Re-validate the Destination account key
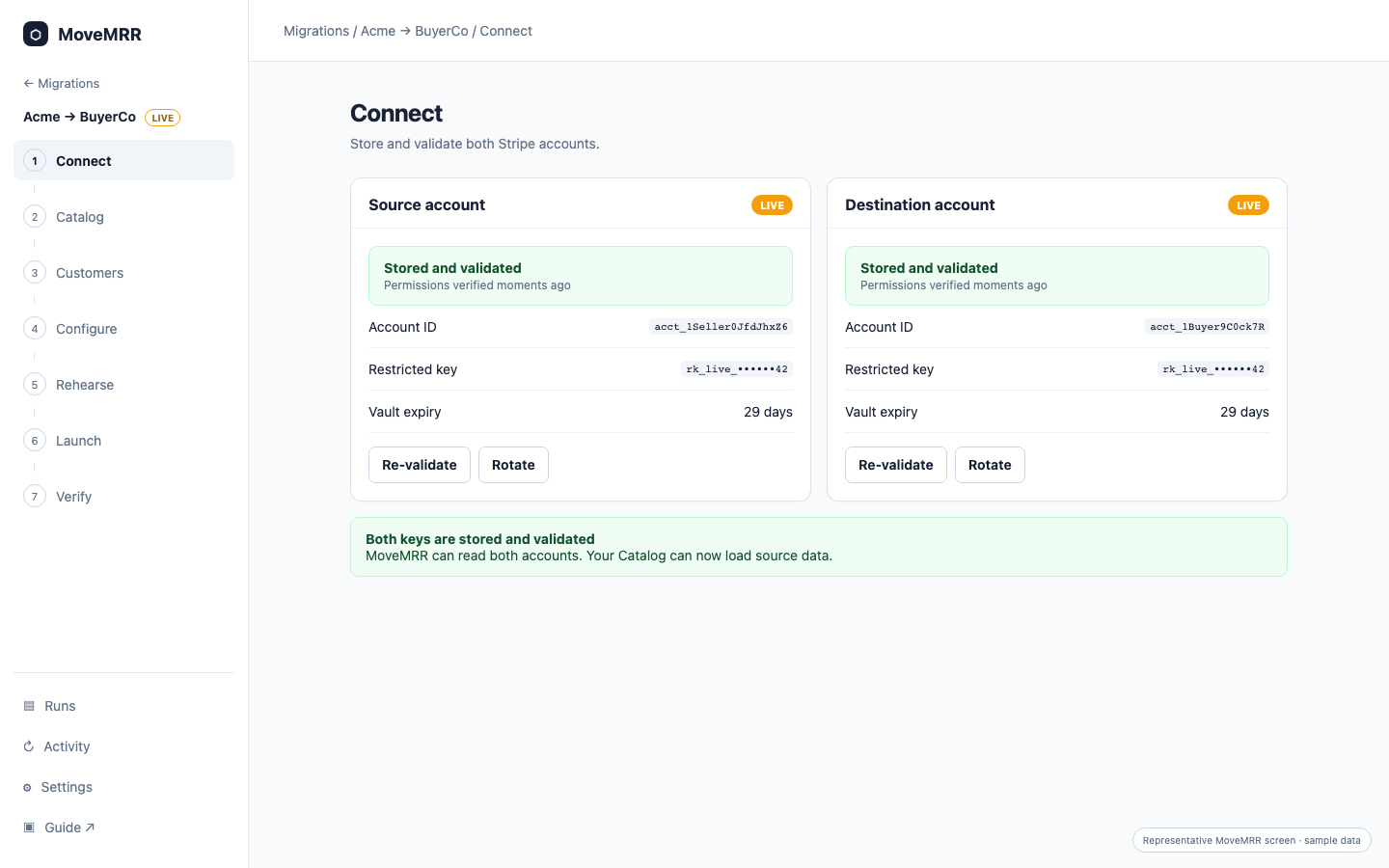This screenshot has width=1389, height=868. pos(896,465)
